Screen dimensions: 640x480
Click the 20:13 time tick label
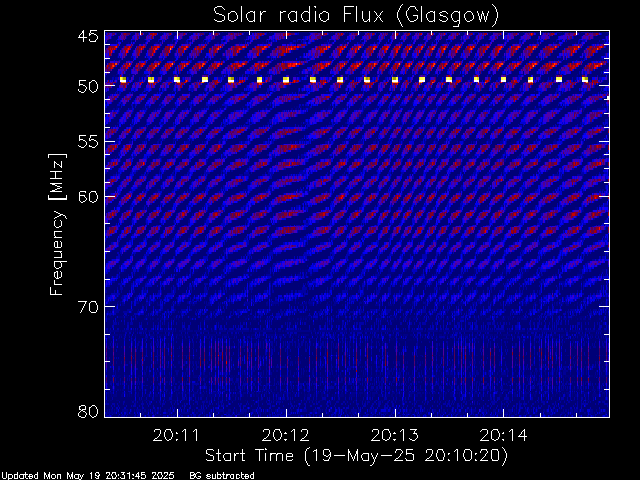(395, 435)
